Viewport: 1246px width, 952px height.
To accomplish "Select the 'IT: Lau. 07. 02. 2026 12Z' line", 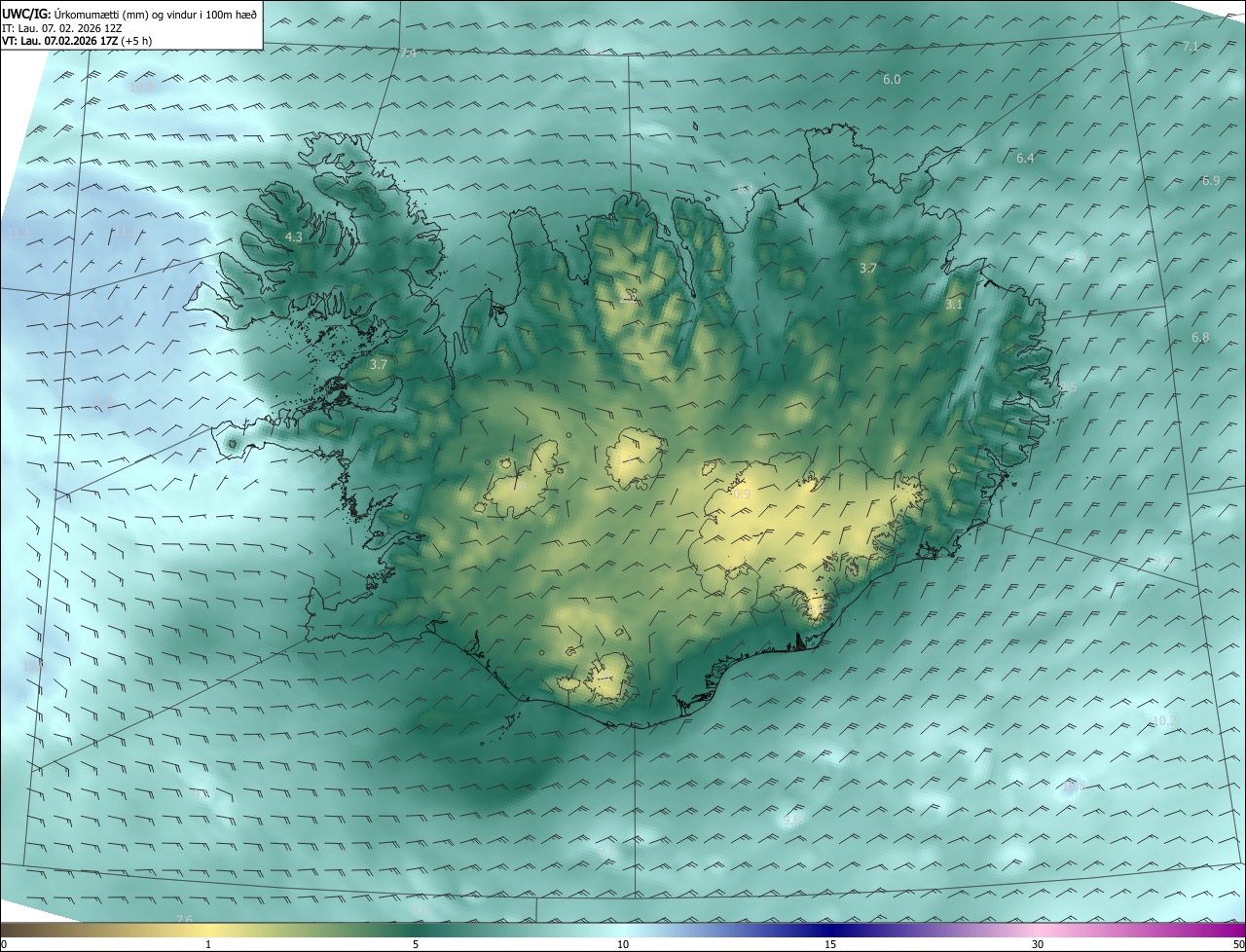I will 61,27.
